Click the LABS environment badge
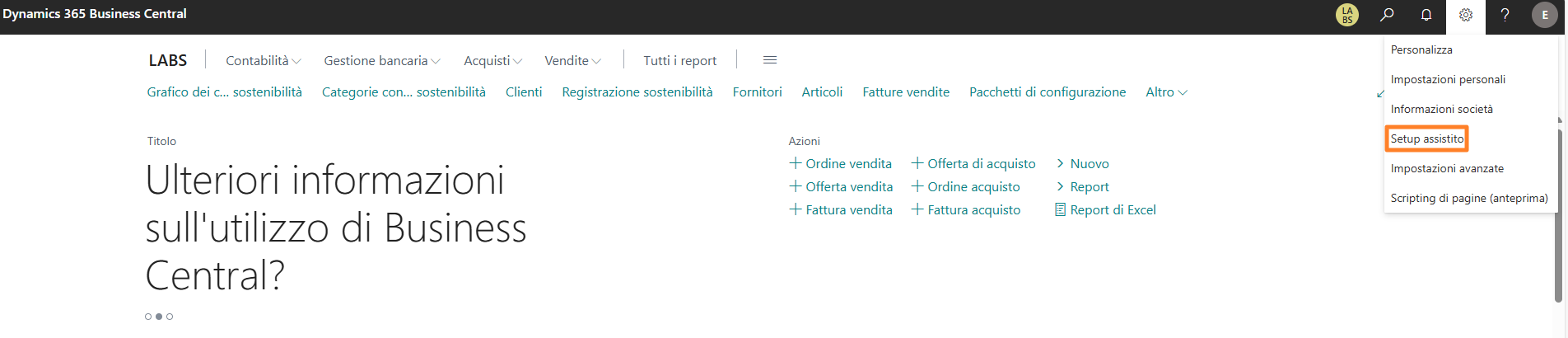The image size is (1568, 338). (1347, 15)
